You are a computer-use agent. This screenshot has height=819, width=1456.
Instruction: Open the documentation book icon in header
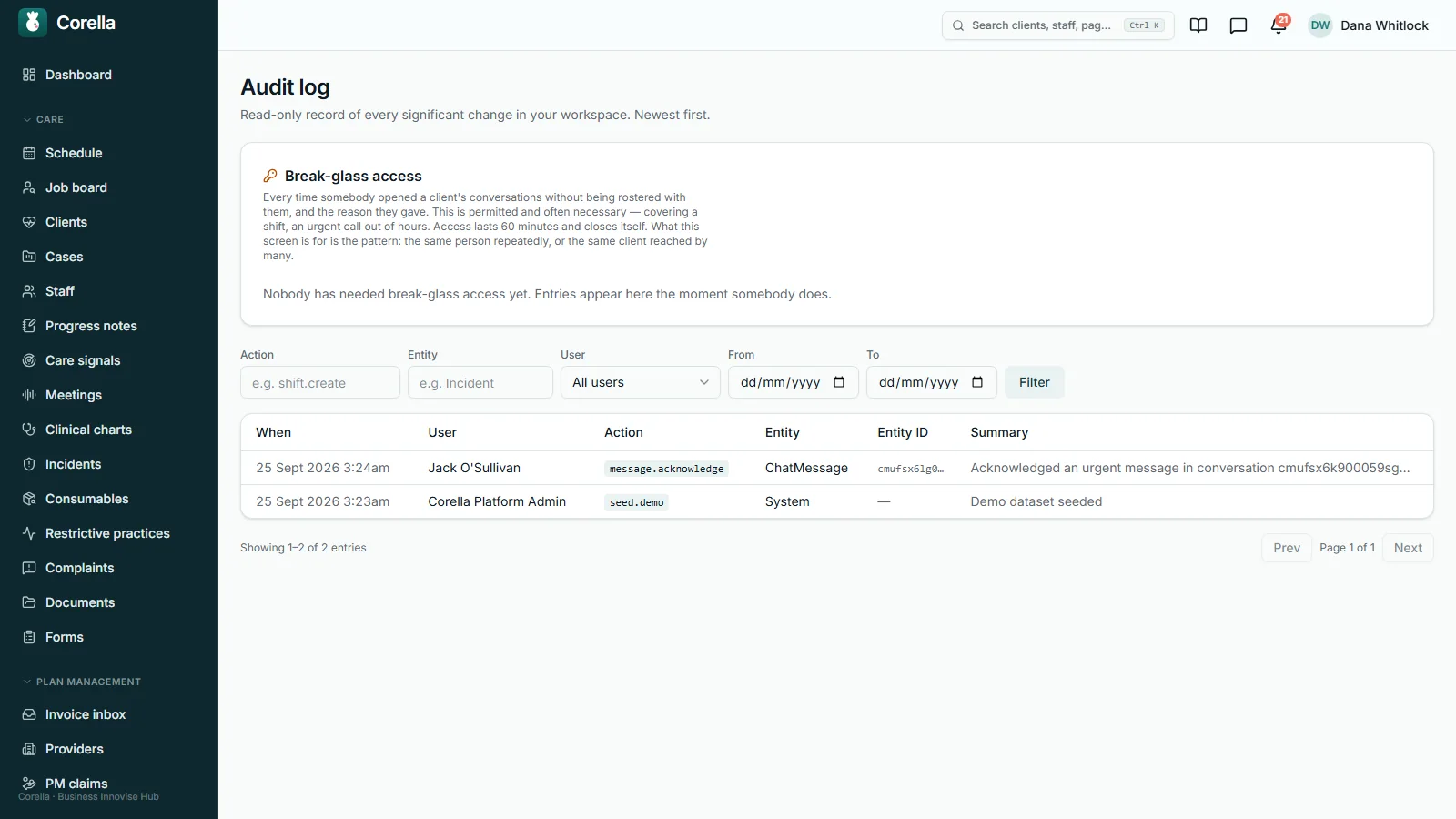(x=1198, y=25)
